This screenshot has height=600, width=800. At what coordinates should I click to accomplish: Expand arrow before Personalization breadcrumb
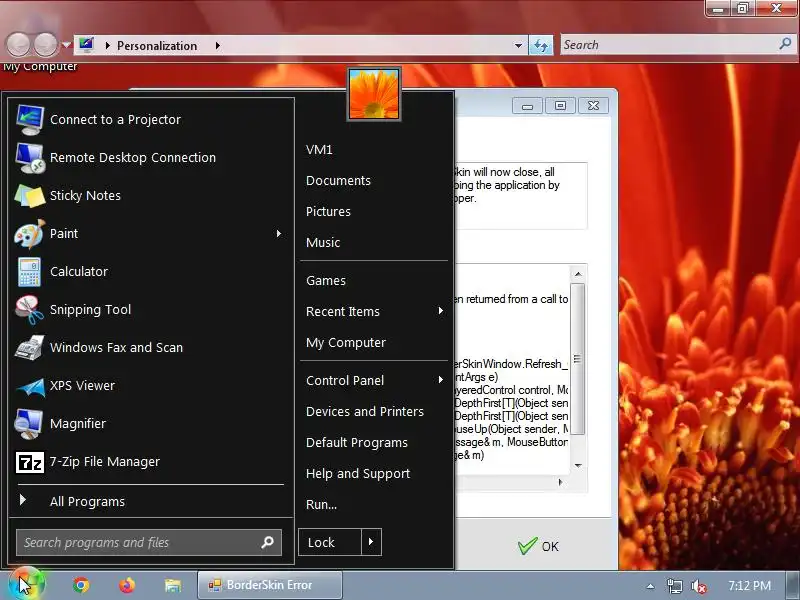pyautogui.click(x=107, y=45)
